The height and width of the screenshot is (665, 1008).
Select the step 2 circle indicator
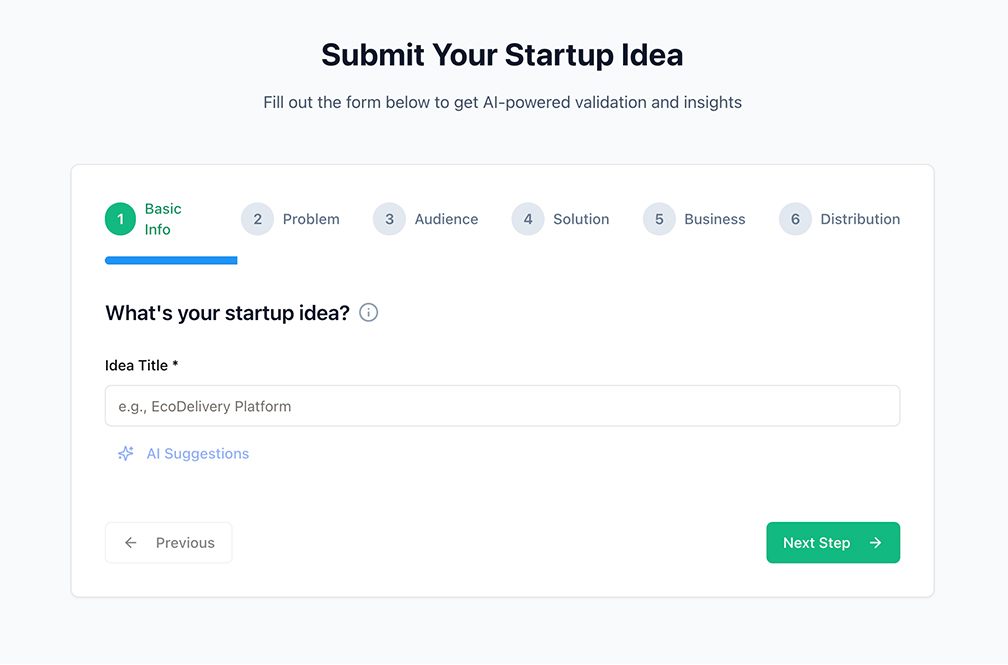[x=257, y=219]
